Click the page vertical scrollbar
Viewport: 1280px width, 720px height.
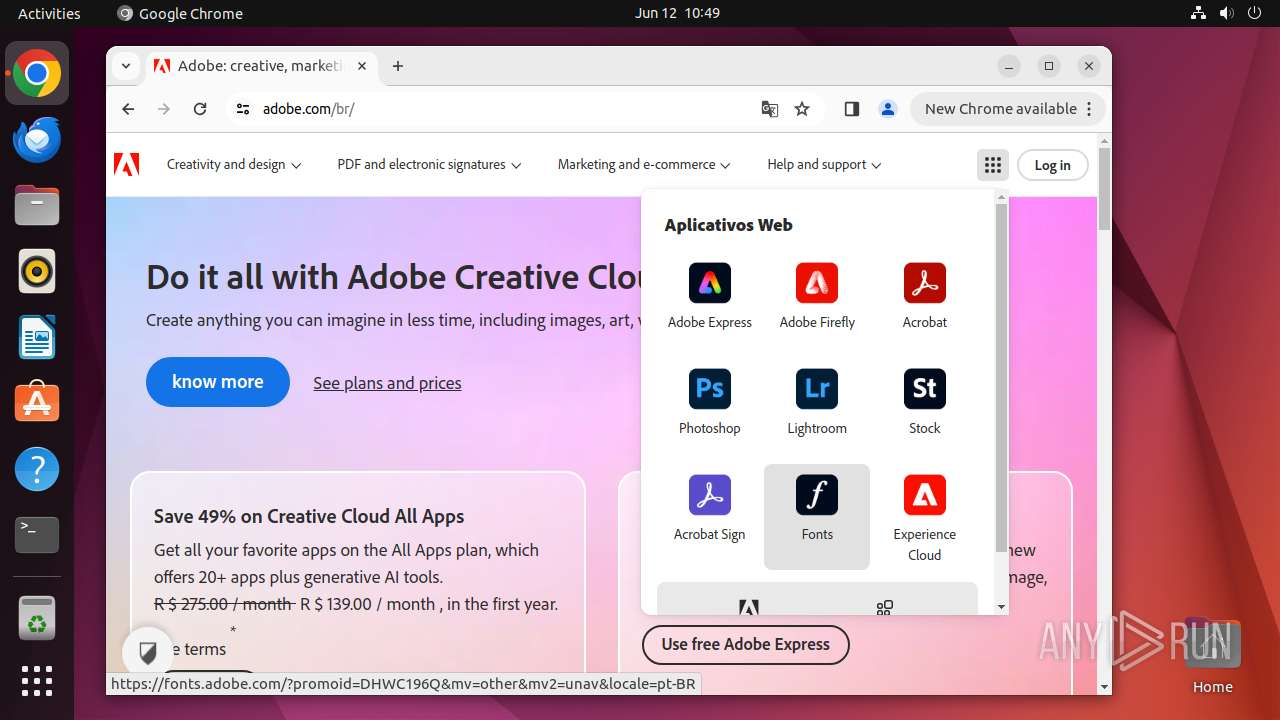(x=1104, y=188)
